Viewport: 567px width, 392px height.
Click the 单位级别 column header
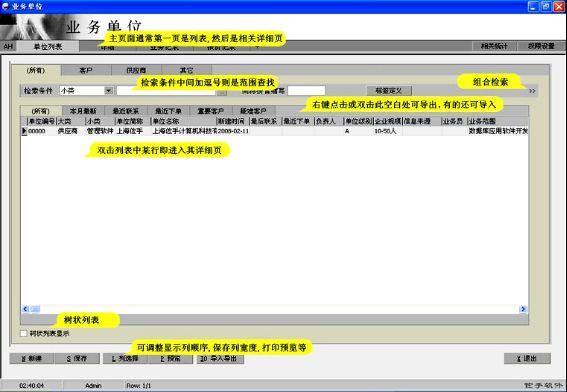pyautogui.click(x=358, y=121)
